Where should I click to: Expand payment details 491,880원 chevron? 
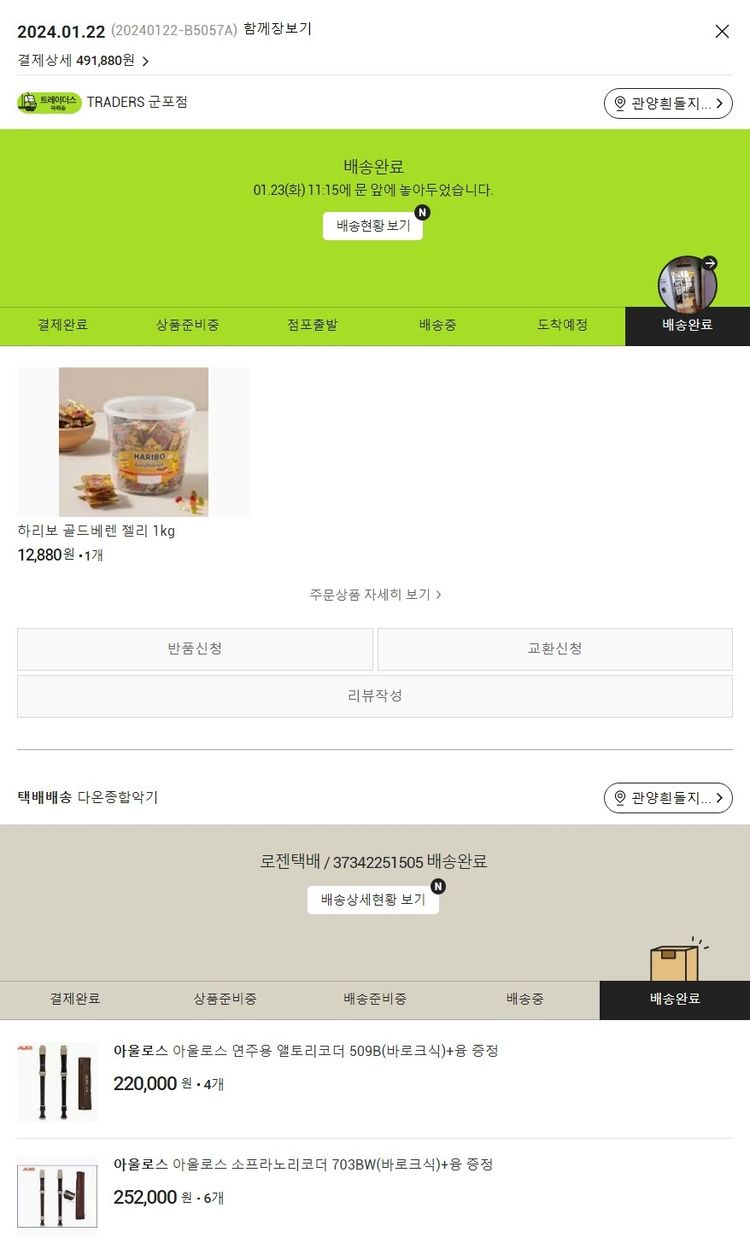[x=146, y=61]
